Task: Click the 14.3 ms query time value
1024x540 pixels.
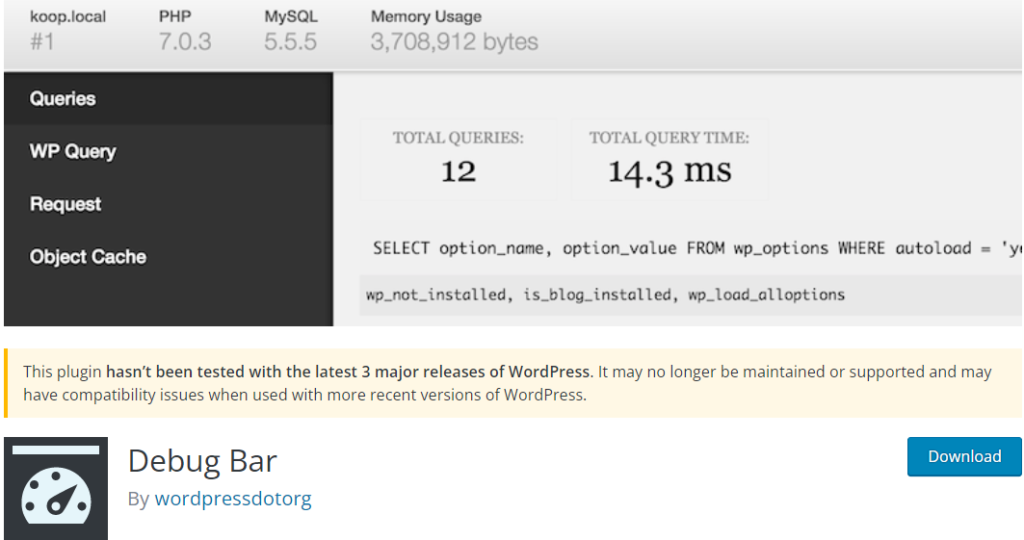Action: (669, 171)
